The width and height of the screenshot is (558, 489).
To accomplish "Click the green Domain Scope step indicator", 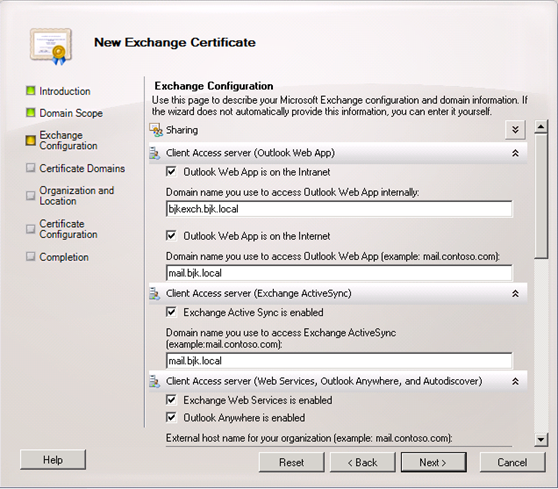I will (31, 113).
